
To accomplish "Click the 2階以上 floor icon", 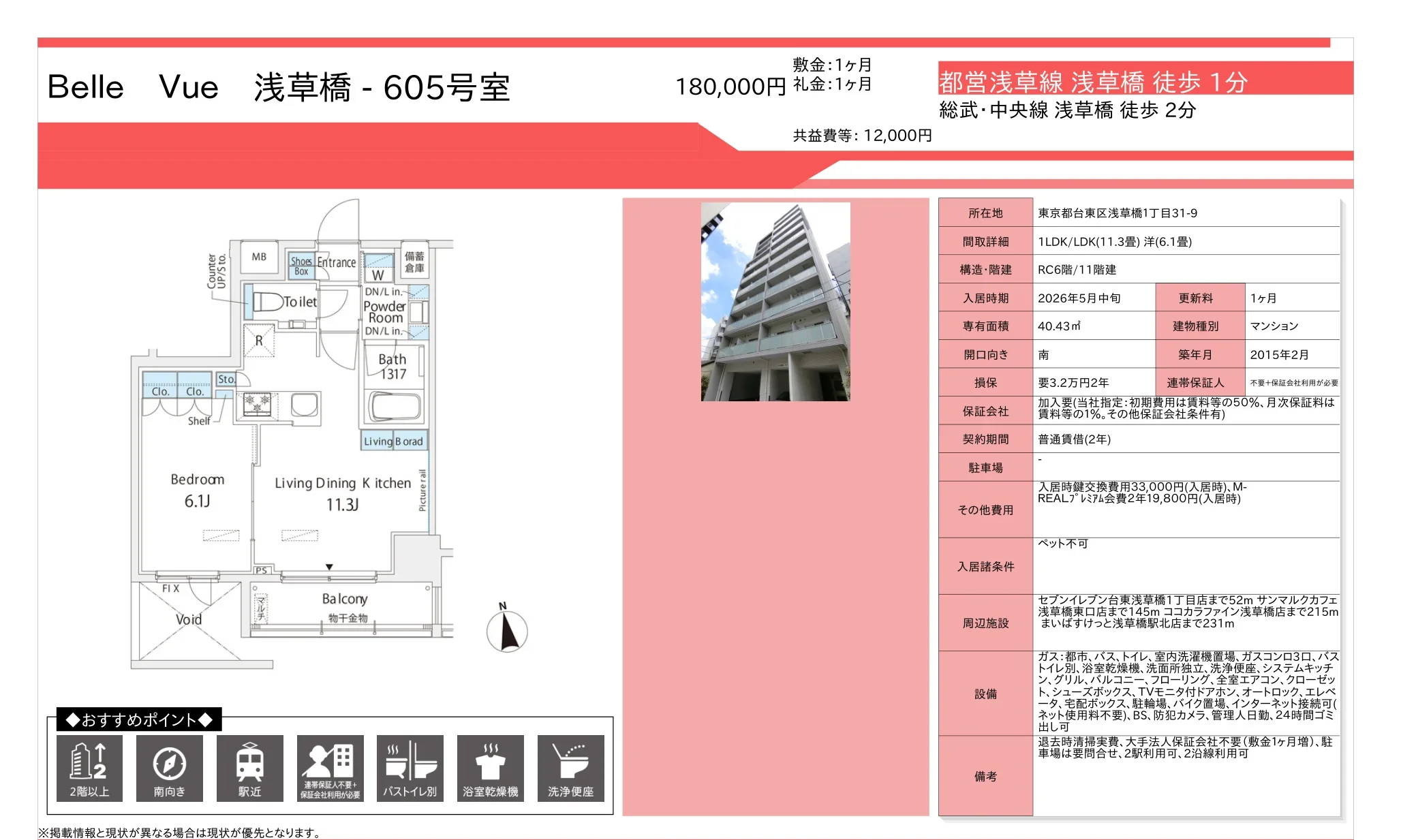I will pos(89,767).
